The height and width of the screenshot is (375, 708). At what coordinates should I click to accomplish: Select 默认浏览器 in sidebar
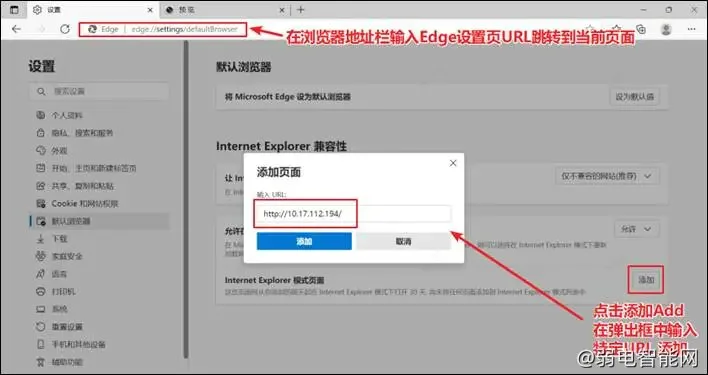pos(99,221)
